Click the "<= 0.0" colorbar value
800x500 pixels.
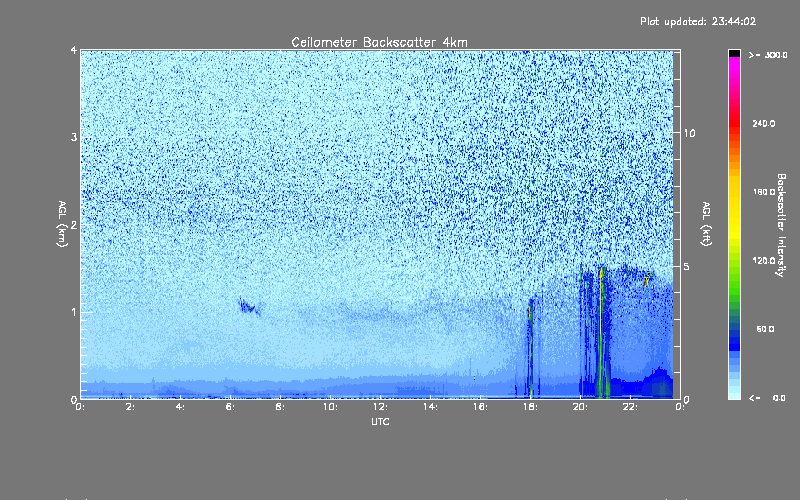coord(767,398)
